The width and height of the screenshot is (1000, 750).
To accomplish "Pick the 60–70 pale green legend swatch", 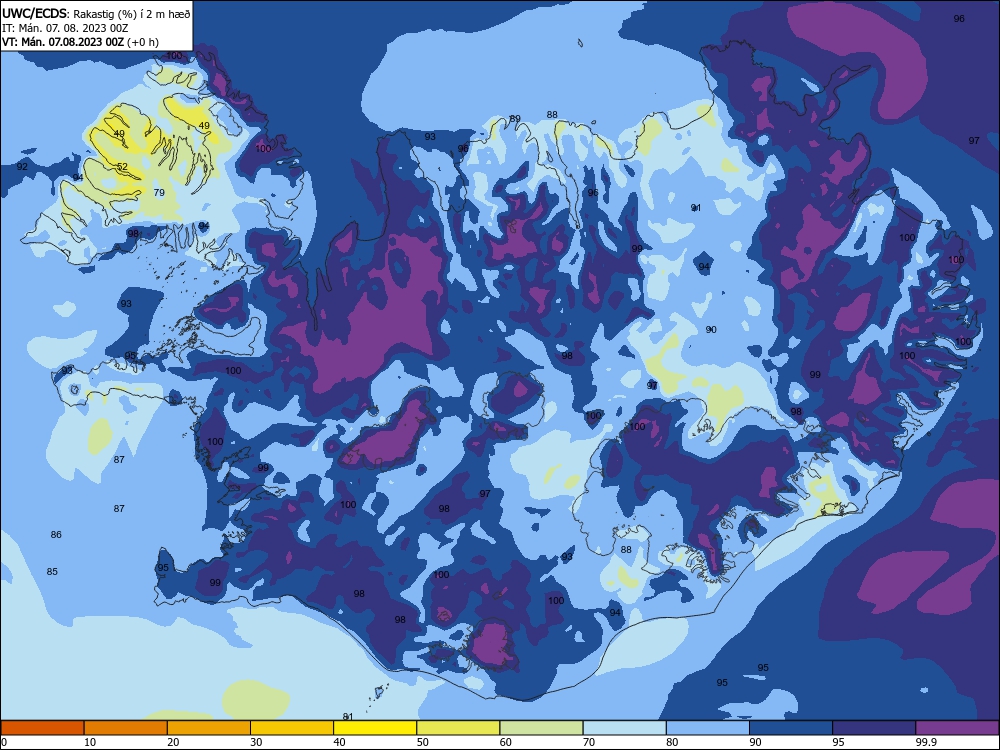I will click(541, 728).
